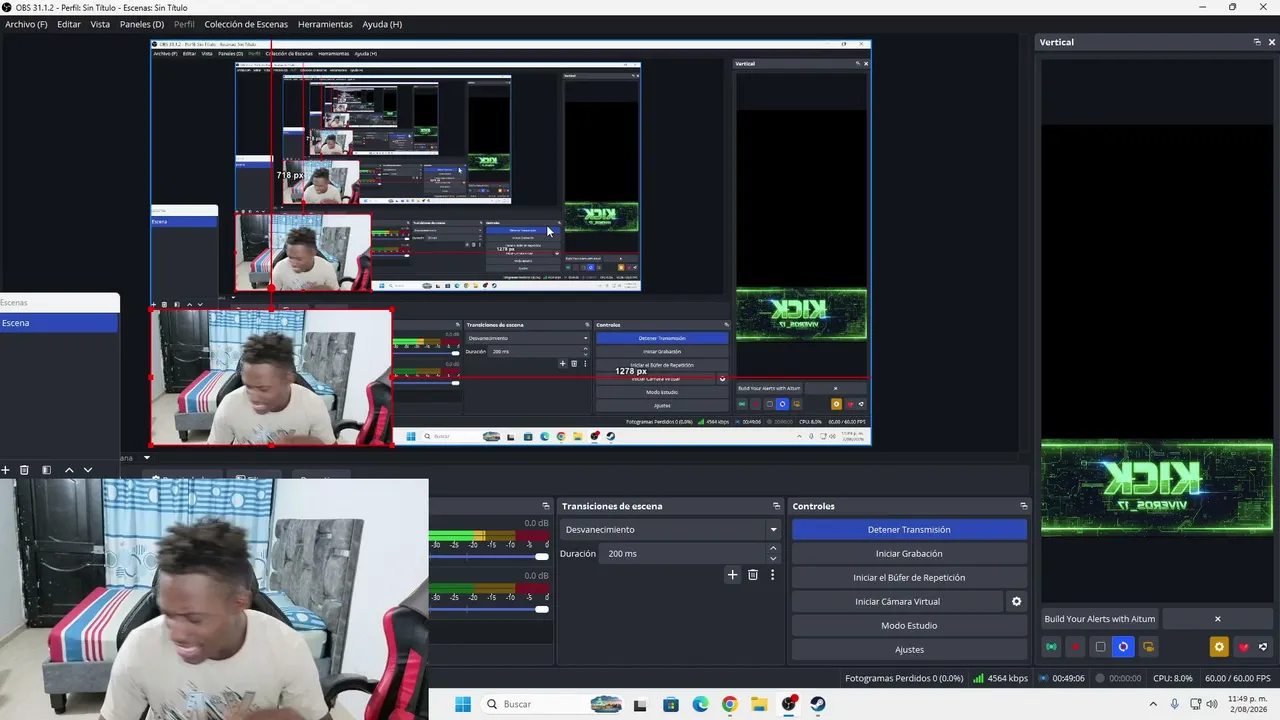The image size is (1280, 720).
Task: Add a new scene with the plus icon
Action: pyautogui.click(x=5, y=470)
